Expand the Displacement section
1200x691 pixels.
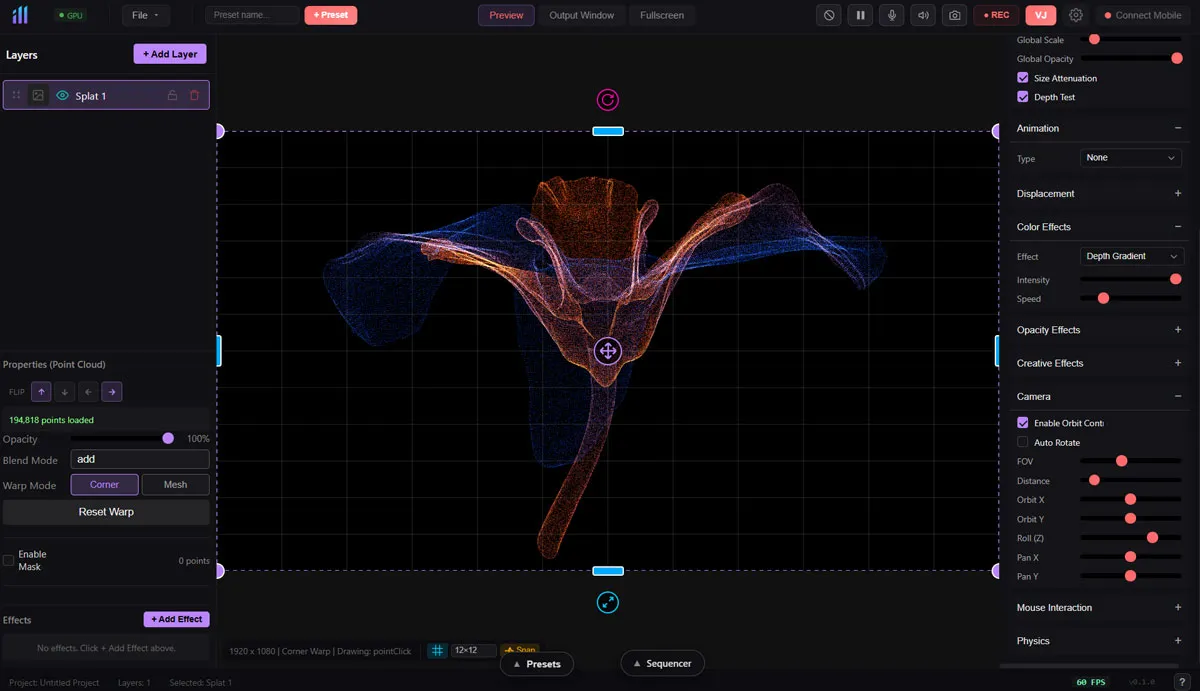(x=1178, y=194)
